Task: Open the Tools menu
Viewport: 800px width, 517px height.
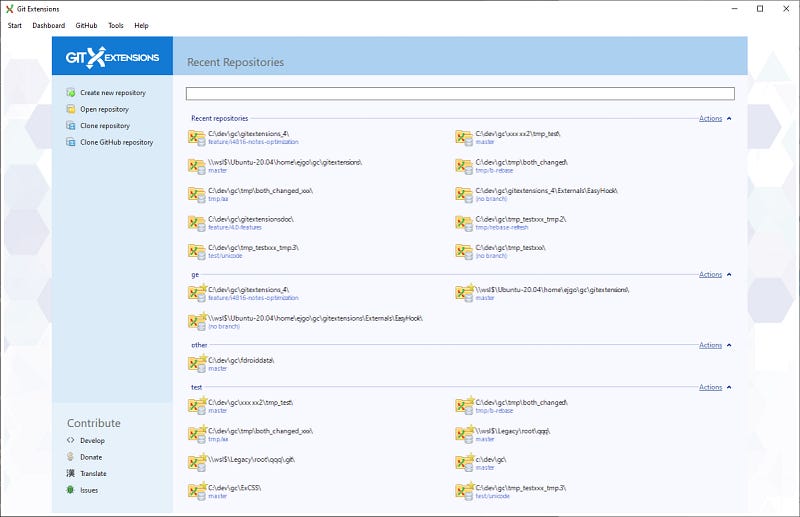Action: pos(116,26)
